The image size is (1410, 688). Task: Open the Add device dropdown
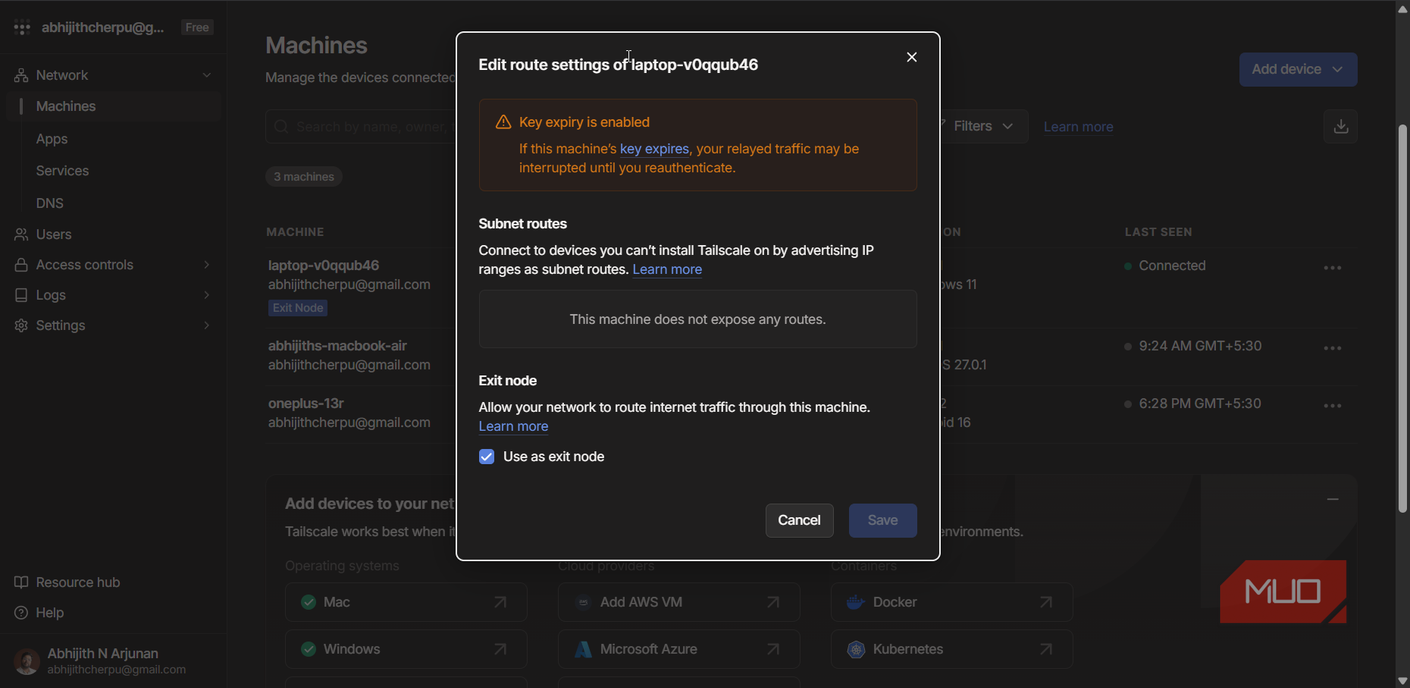click(x=1298, y=69)
